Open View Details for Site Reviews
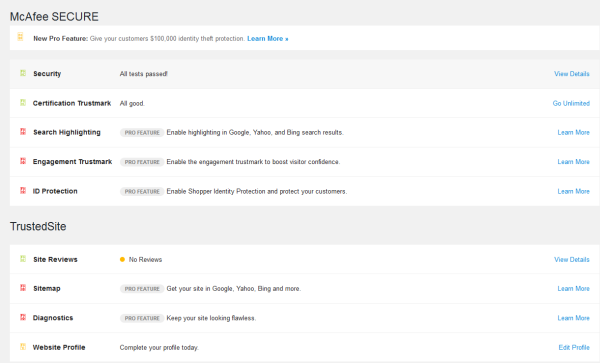 [572, 259]
